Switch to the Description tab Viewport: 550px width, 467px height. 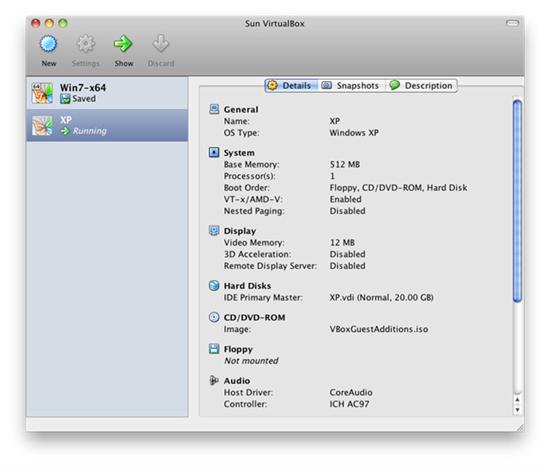(421, 86)
